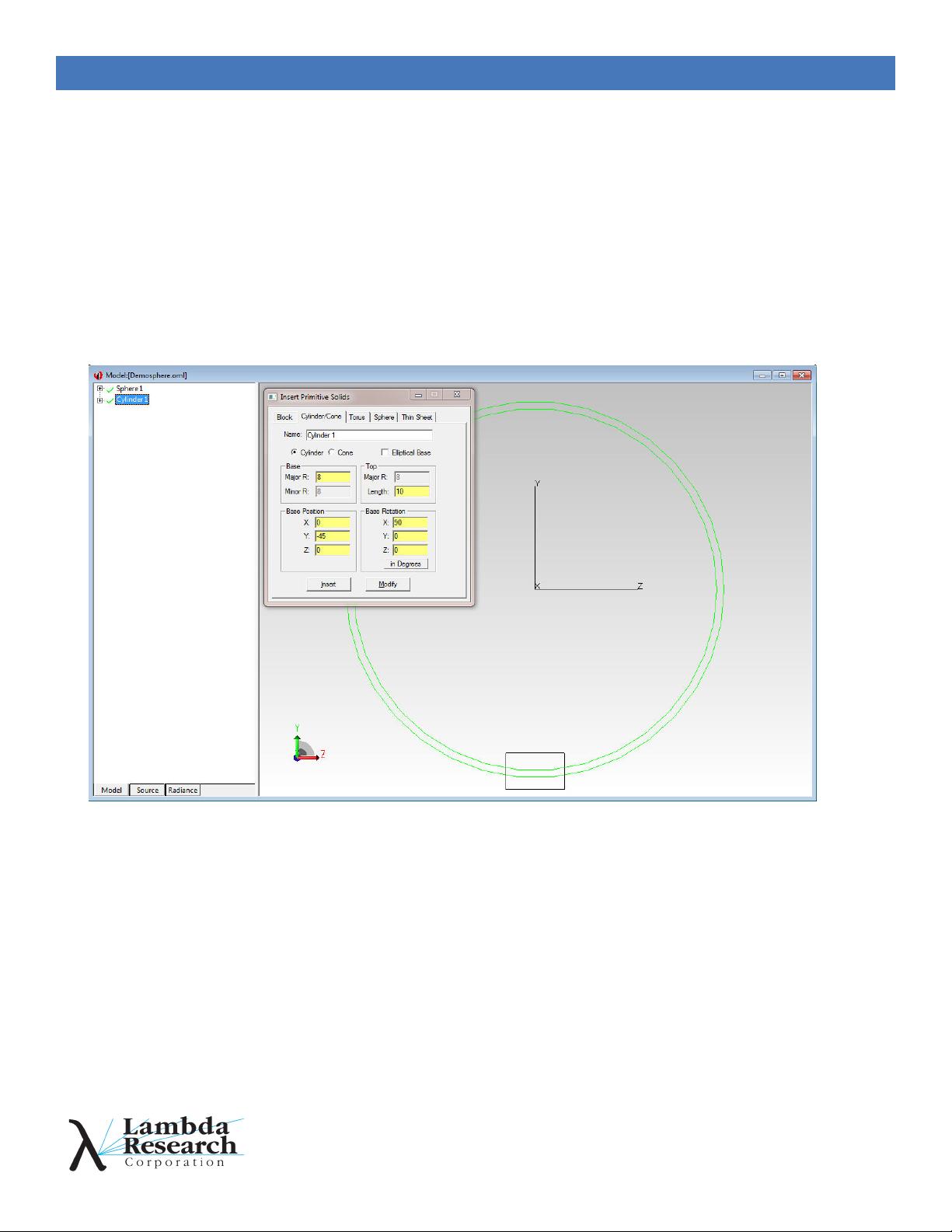
Task: Switch to the Source tab
Action: coord(148,790)
